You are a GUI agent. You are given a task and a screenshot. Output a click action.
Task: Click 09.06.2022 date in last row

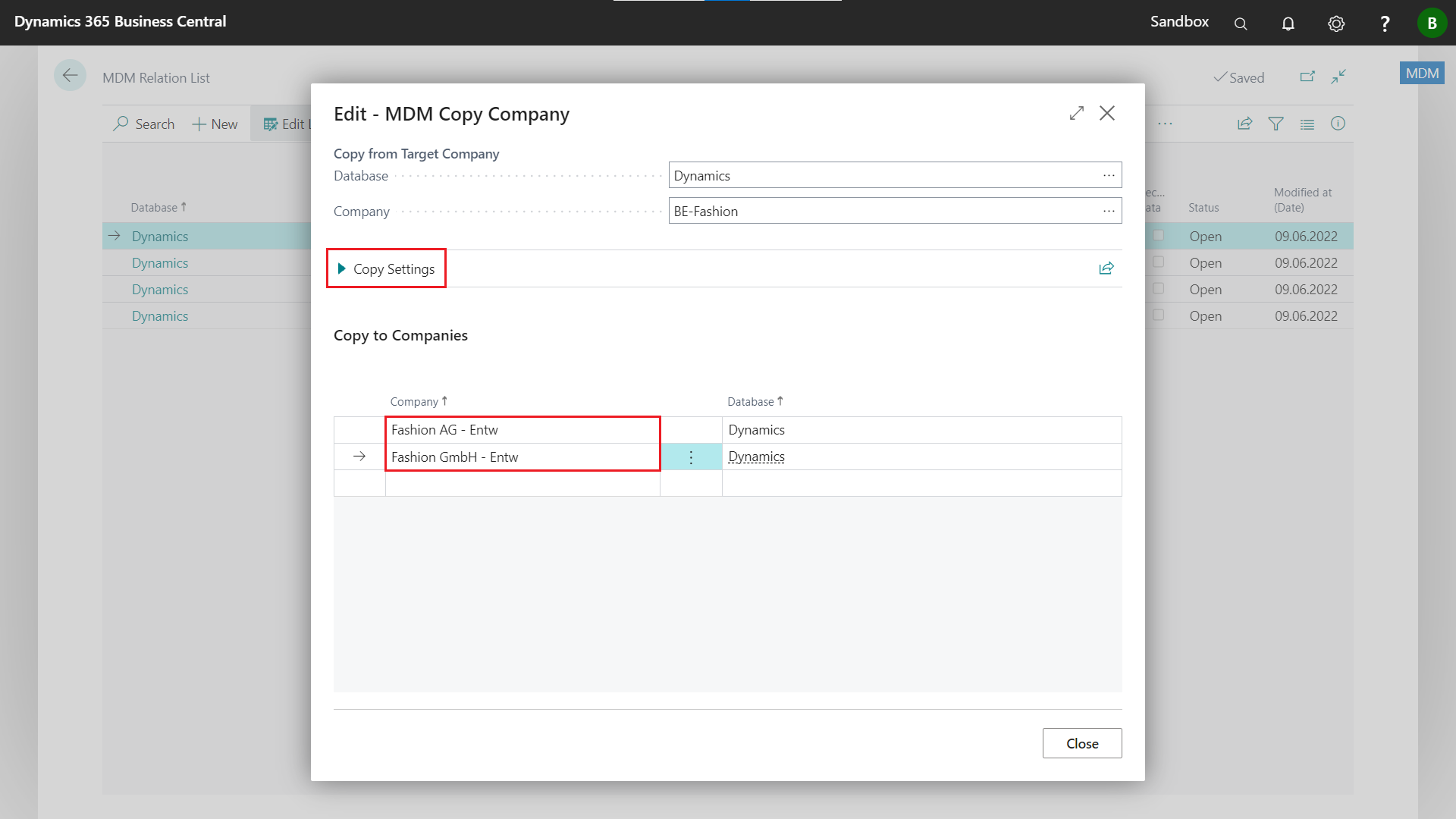pyautogui.click(x=1306, y=315)
